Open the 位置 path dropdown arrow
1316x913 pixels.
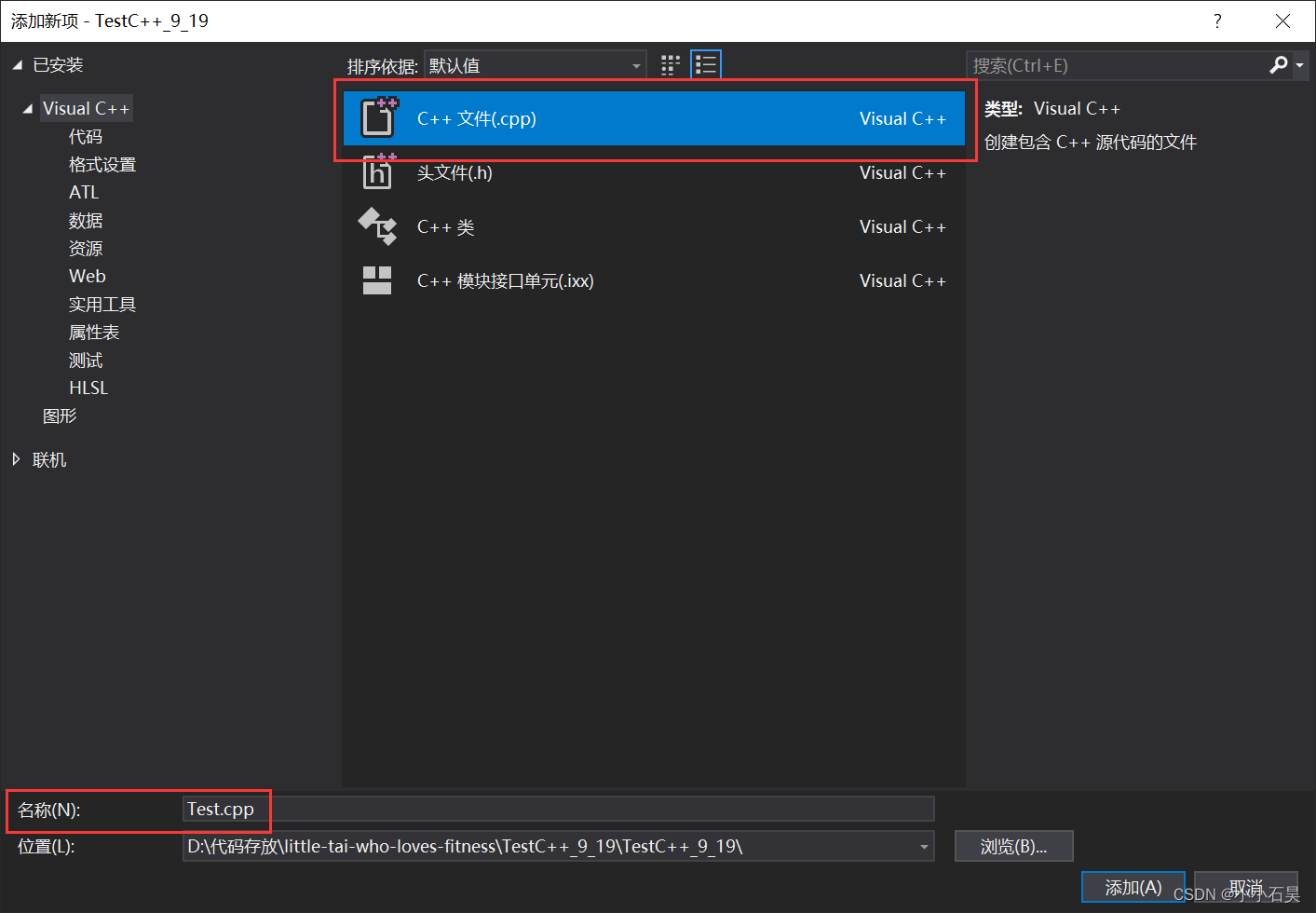click(x=924, y=847)
